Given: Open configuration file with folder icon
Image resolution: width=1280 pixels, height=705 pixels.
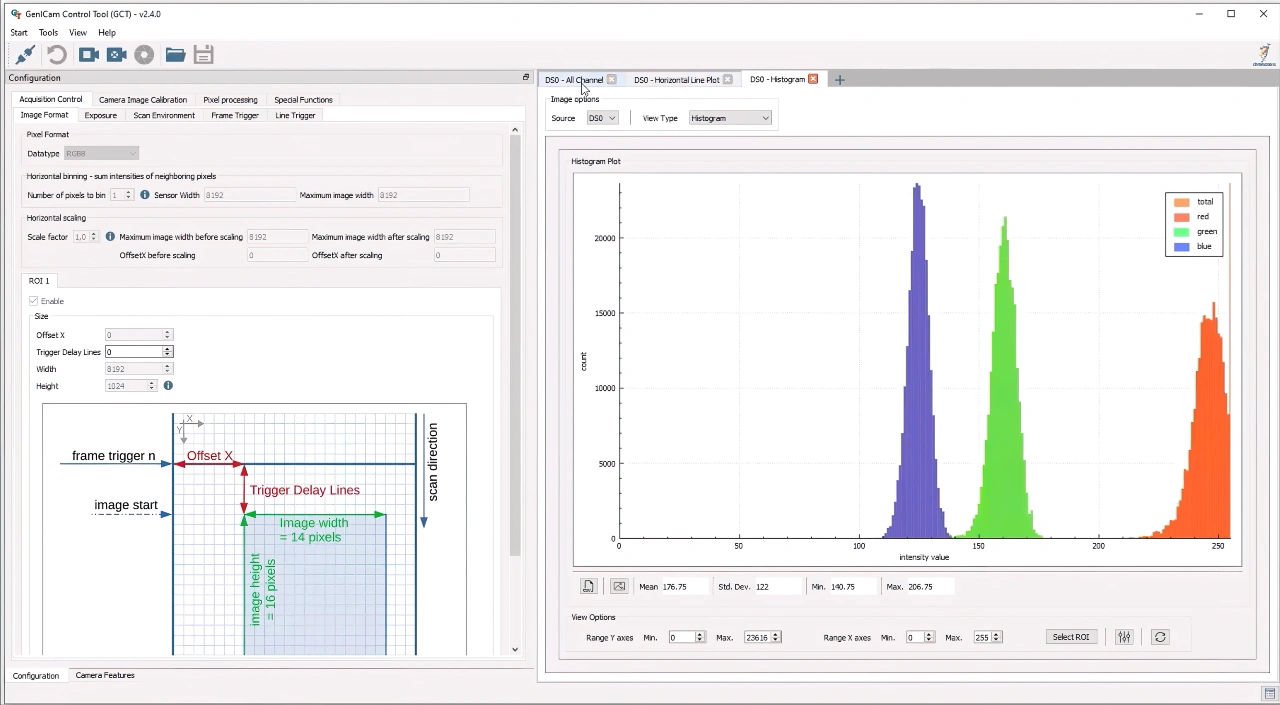Looking at the screenshot, I should (x=175, y=55).
